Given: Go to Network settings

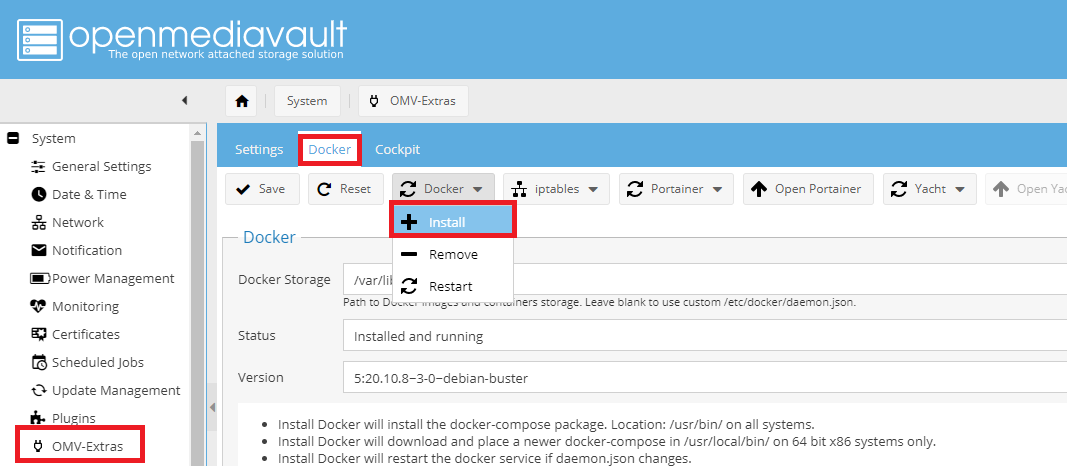Looking at the screenshot, I should tap(67, 222).
